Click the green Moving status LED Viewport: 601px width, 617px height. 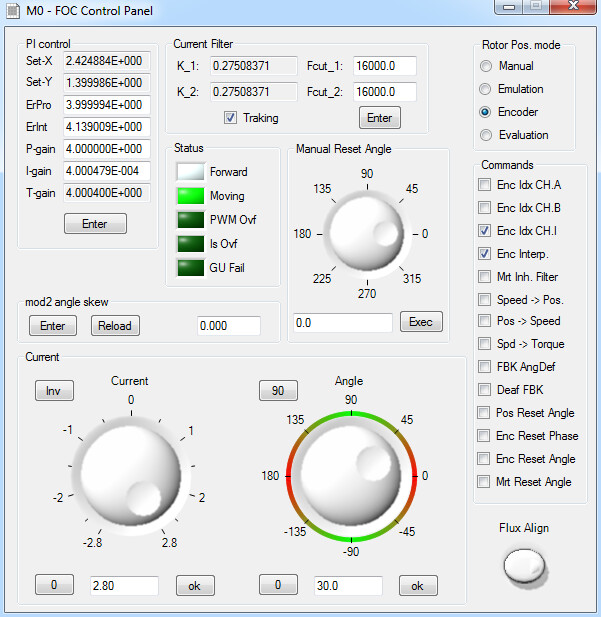click(x=190, y=196)
